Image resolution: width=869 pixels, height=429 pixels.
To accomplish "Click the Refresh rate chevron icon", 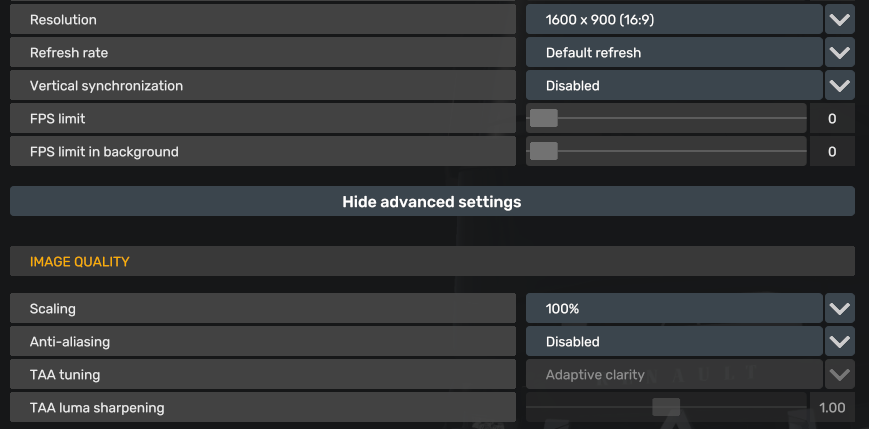I will click(x=840, y=52).
